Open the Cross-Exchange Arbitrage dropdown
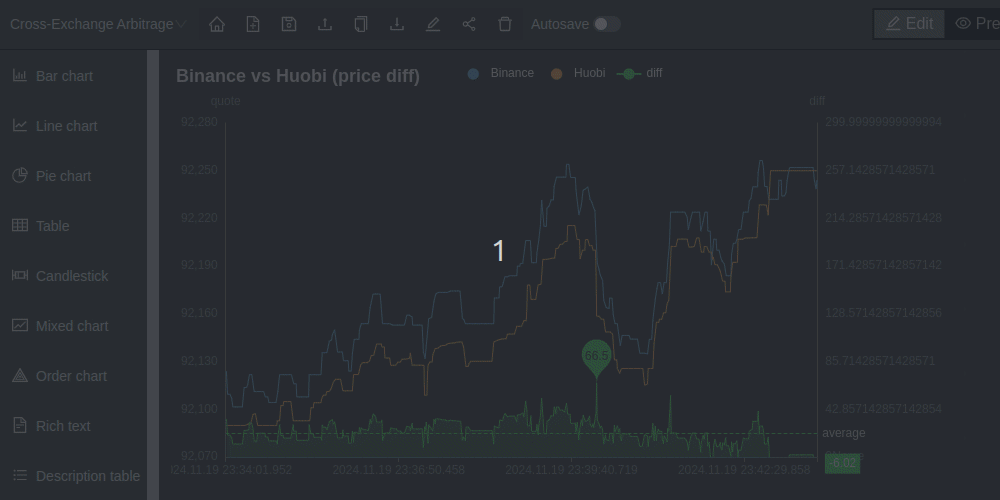Viewport: 1000px width, 500px height. [97, 24]
